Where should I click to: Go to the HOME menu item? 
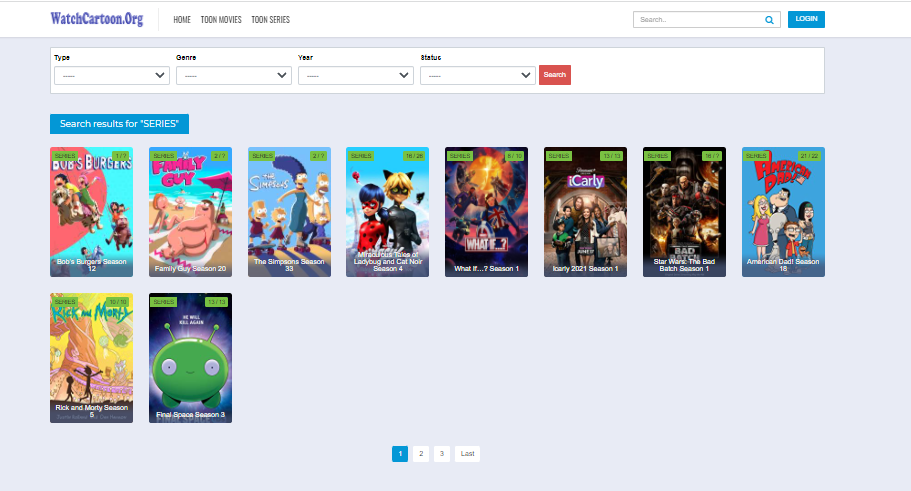(182, 20)
